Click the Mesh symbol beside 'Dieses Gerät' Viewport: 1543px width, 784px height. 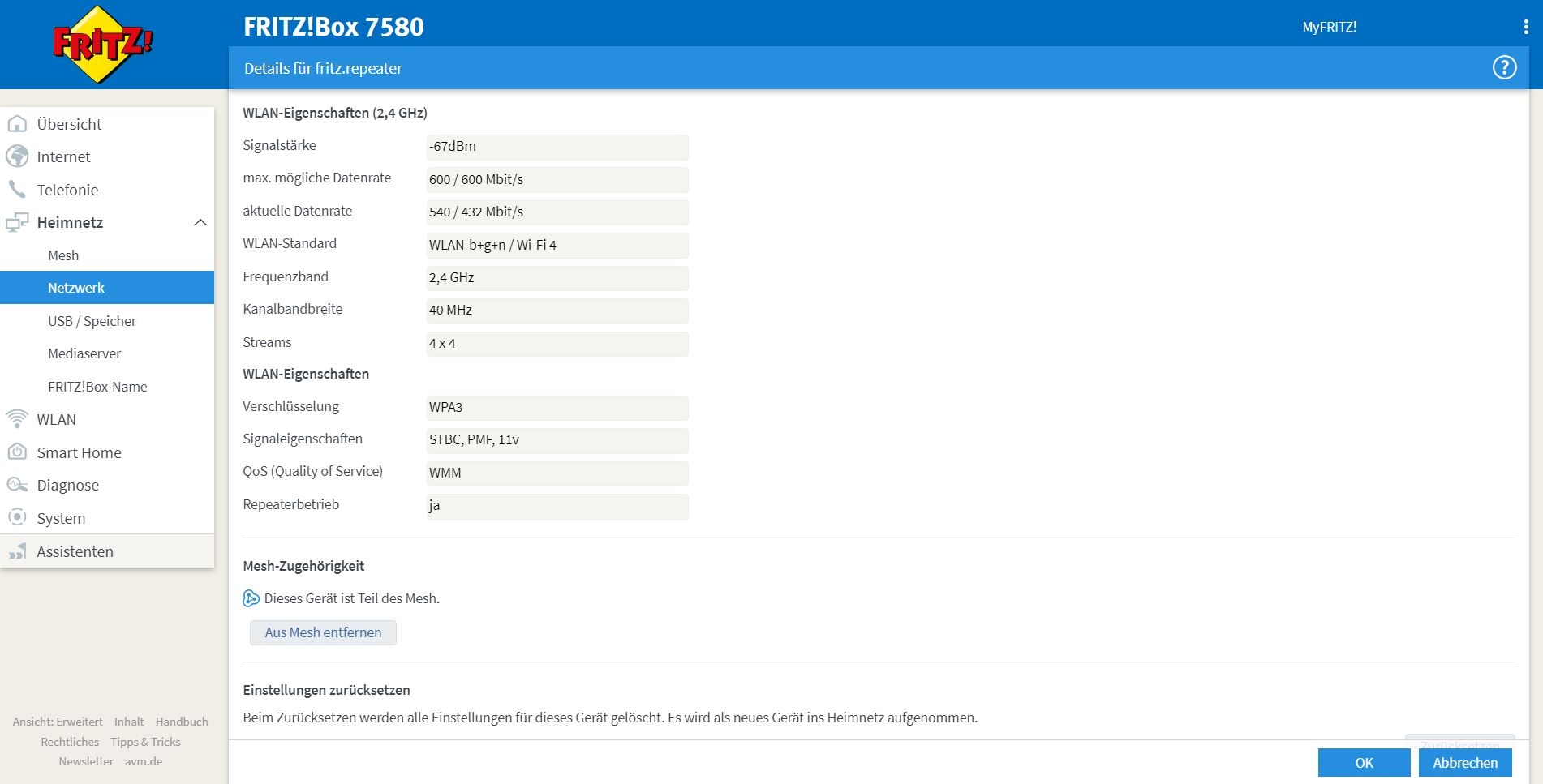coord(251,598)
